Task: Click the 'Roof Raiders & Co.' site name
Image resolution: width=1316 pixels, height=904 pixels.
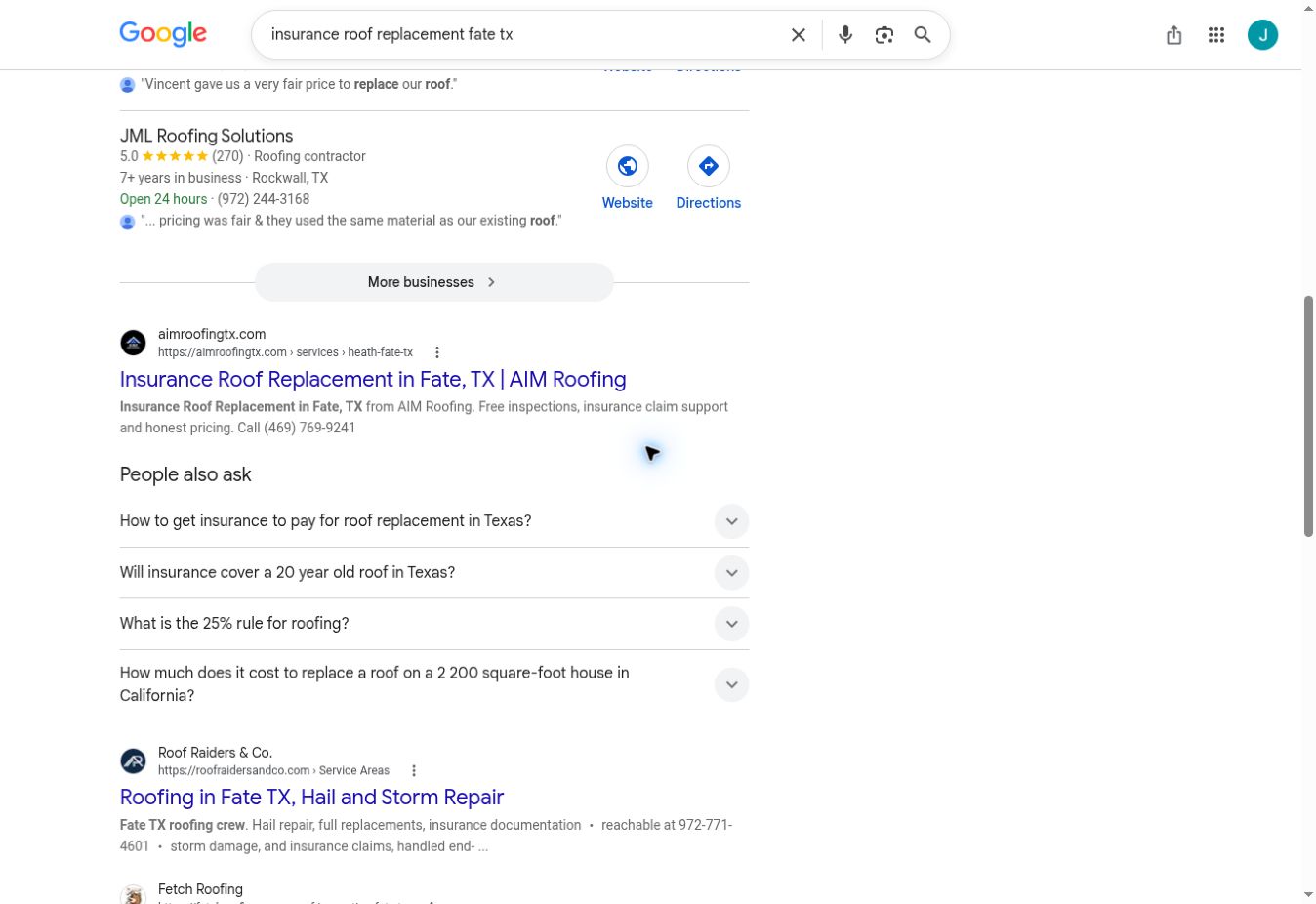Action: click(215, 753)
